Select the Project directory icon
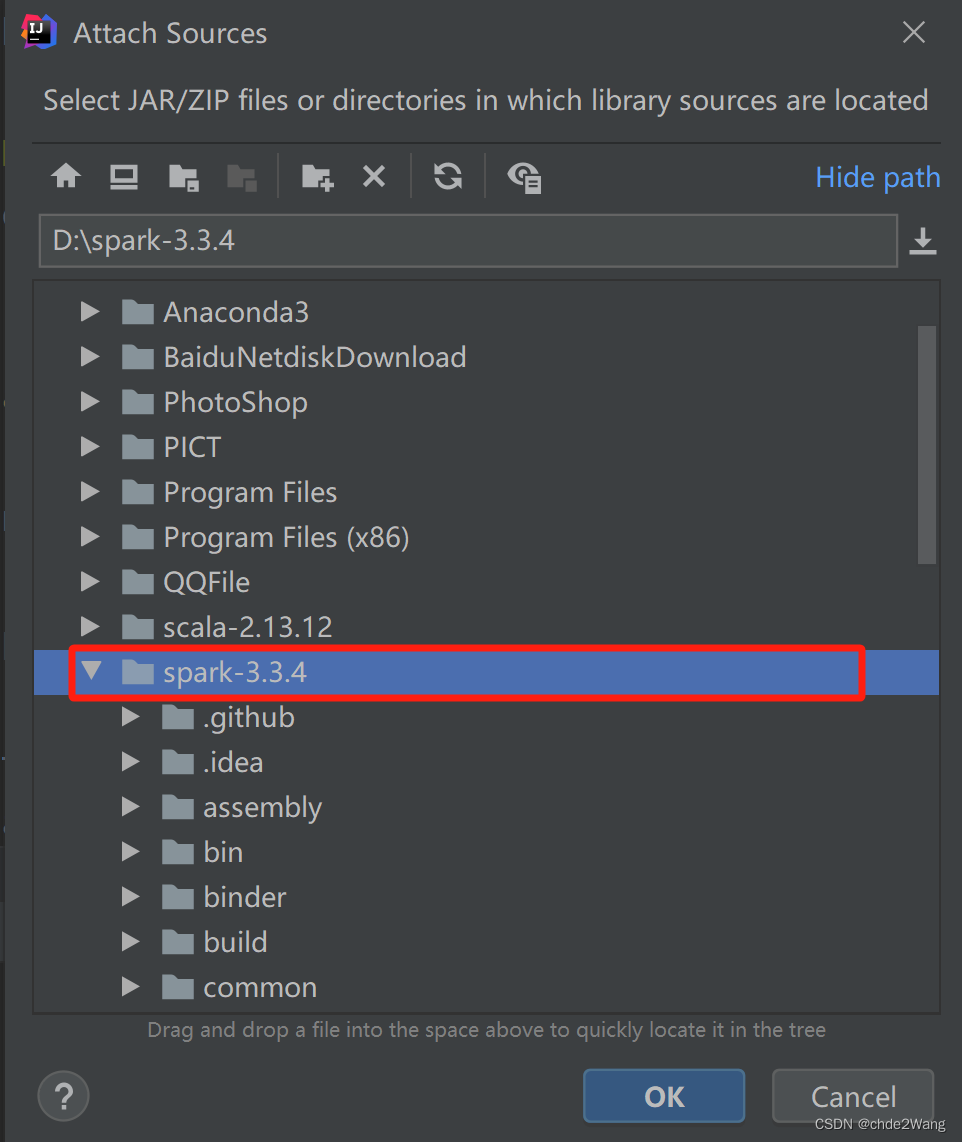This screenshot has height=1142, width=962. coord(184,177)
